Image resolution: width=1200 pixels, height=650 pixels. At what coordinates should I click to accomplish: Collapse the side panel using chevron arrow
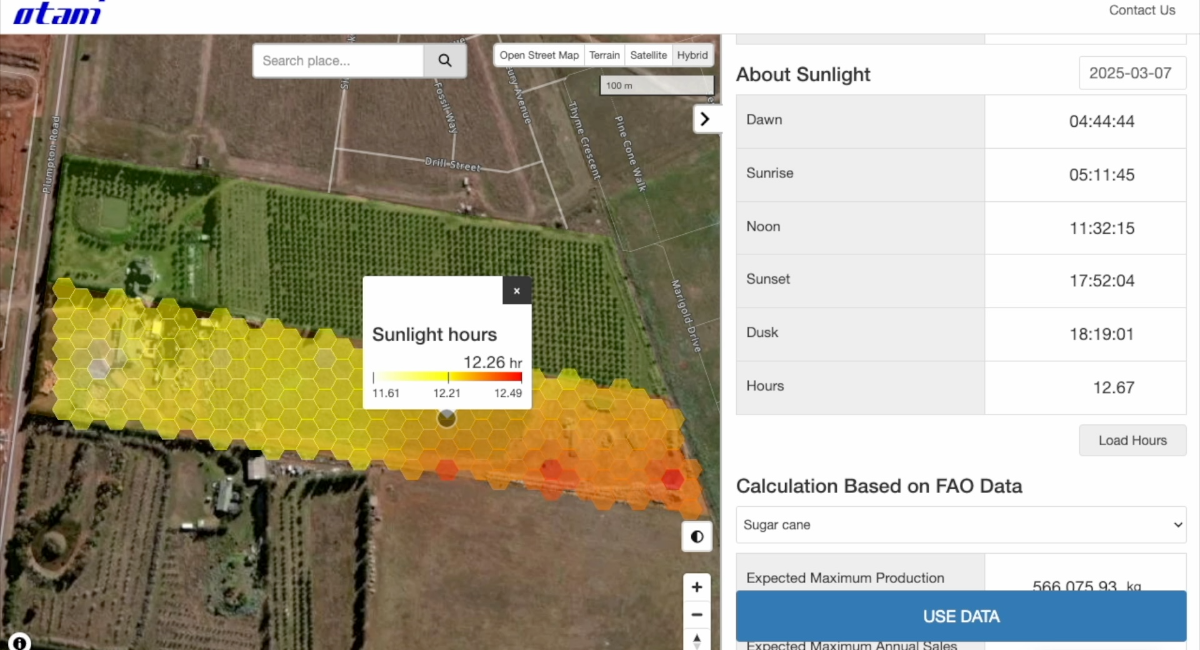[706, 119]
